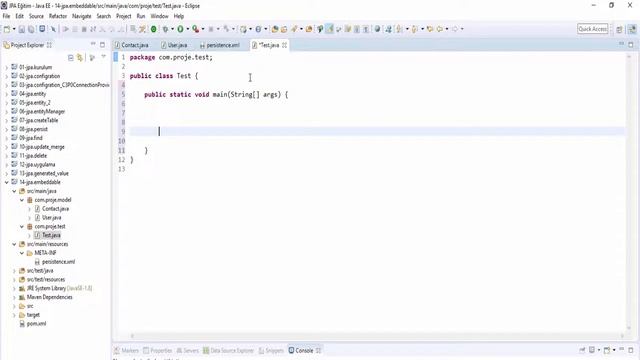Click the Back navigation arrow icon
Screen dimensions: 640x360
pyautogui.click(x=440, y=29)
